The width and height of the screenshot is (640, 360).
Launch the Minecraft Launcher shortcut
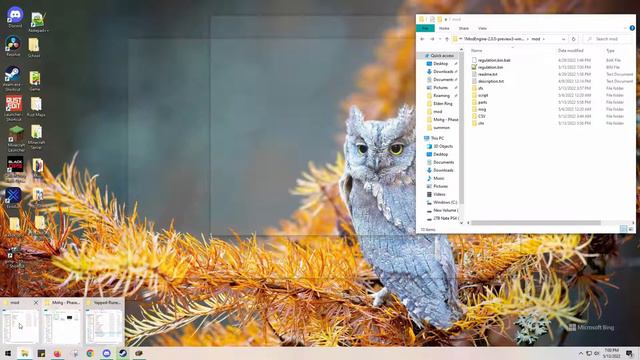tap(16, 139)
